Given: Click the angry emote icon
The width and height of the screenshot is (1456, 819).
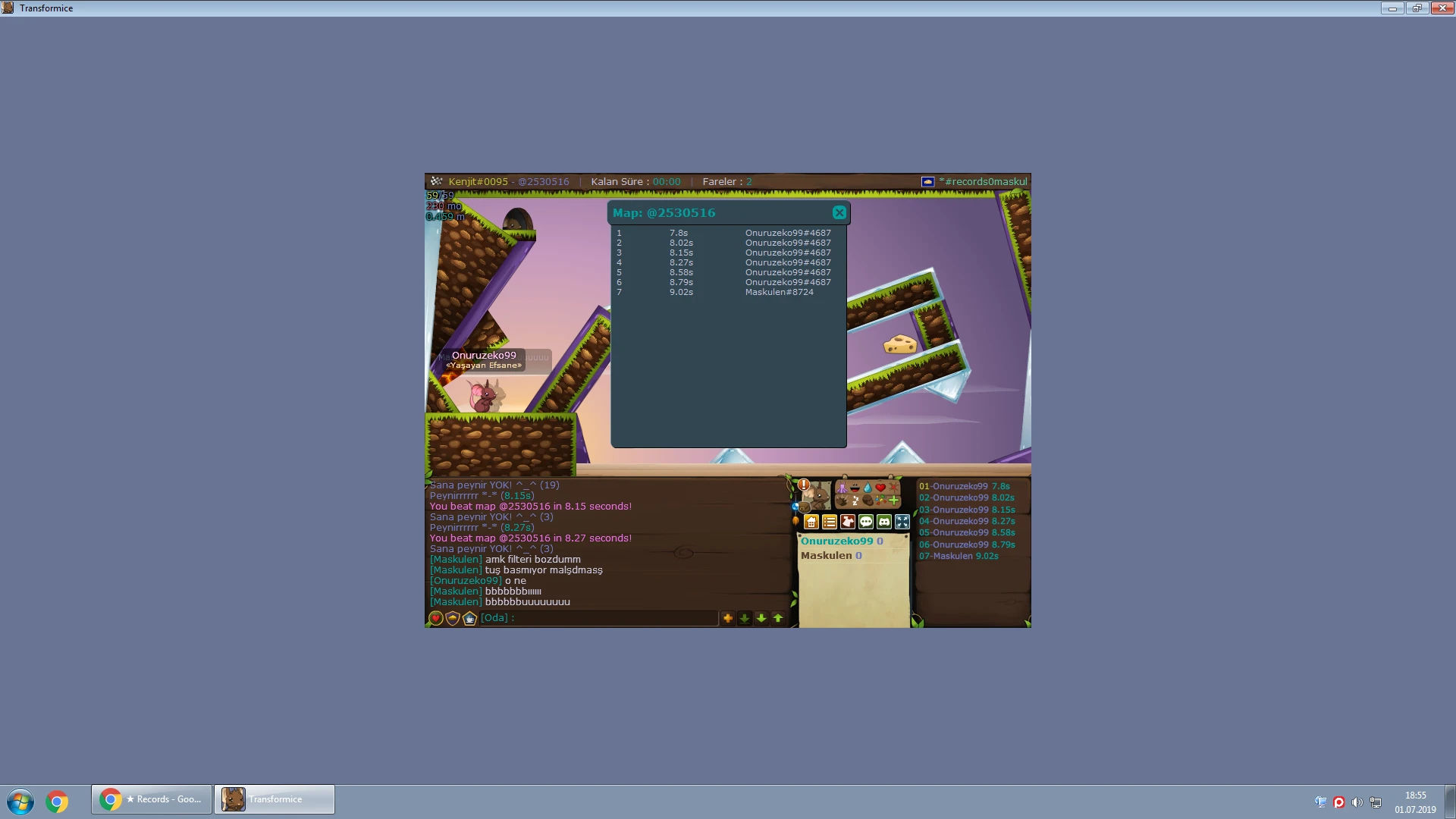Looking at the screenshot, I should tap(893, 488).
